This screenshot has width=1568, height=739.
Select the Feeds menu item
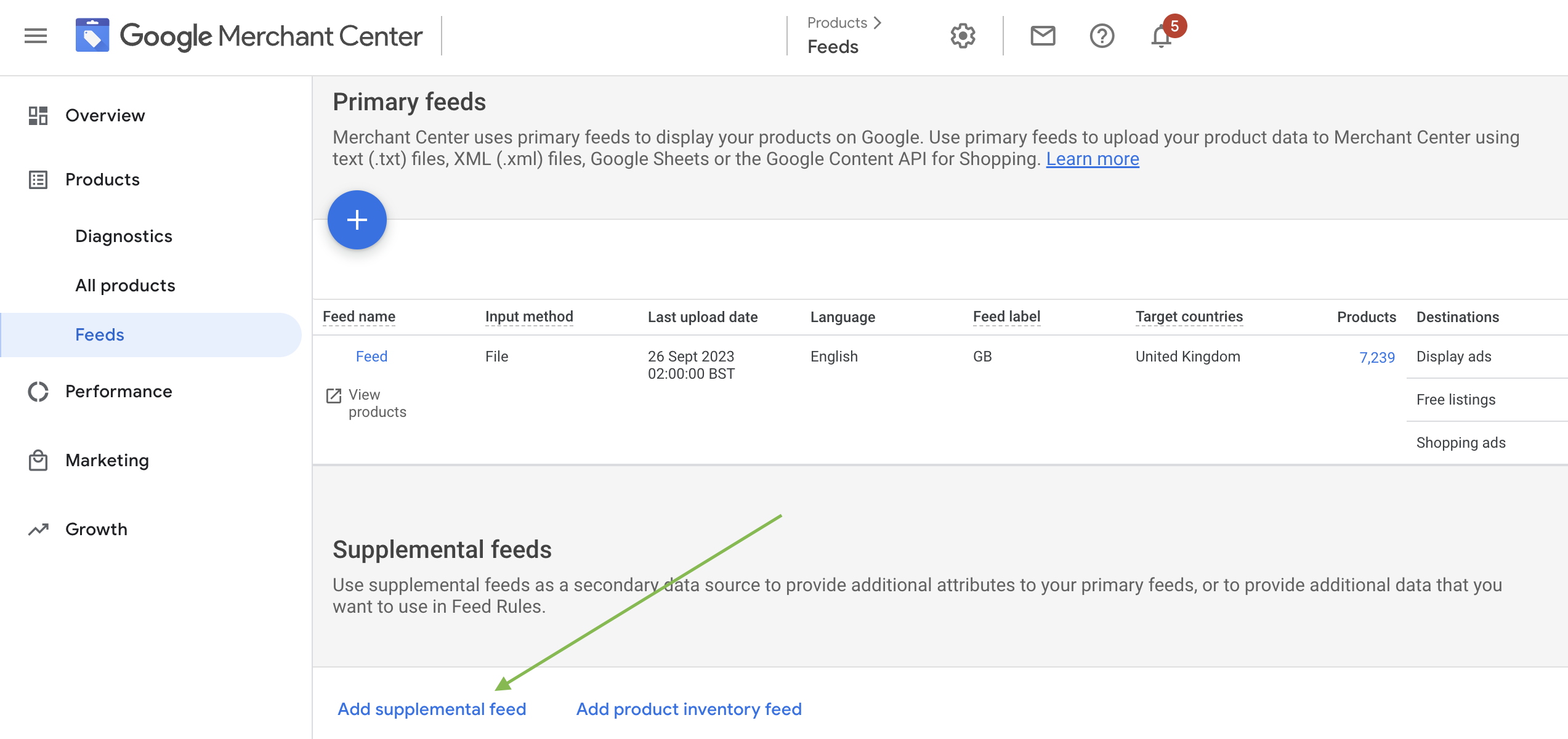[101, 334]
